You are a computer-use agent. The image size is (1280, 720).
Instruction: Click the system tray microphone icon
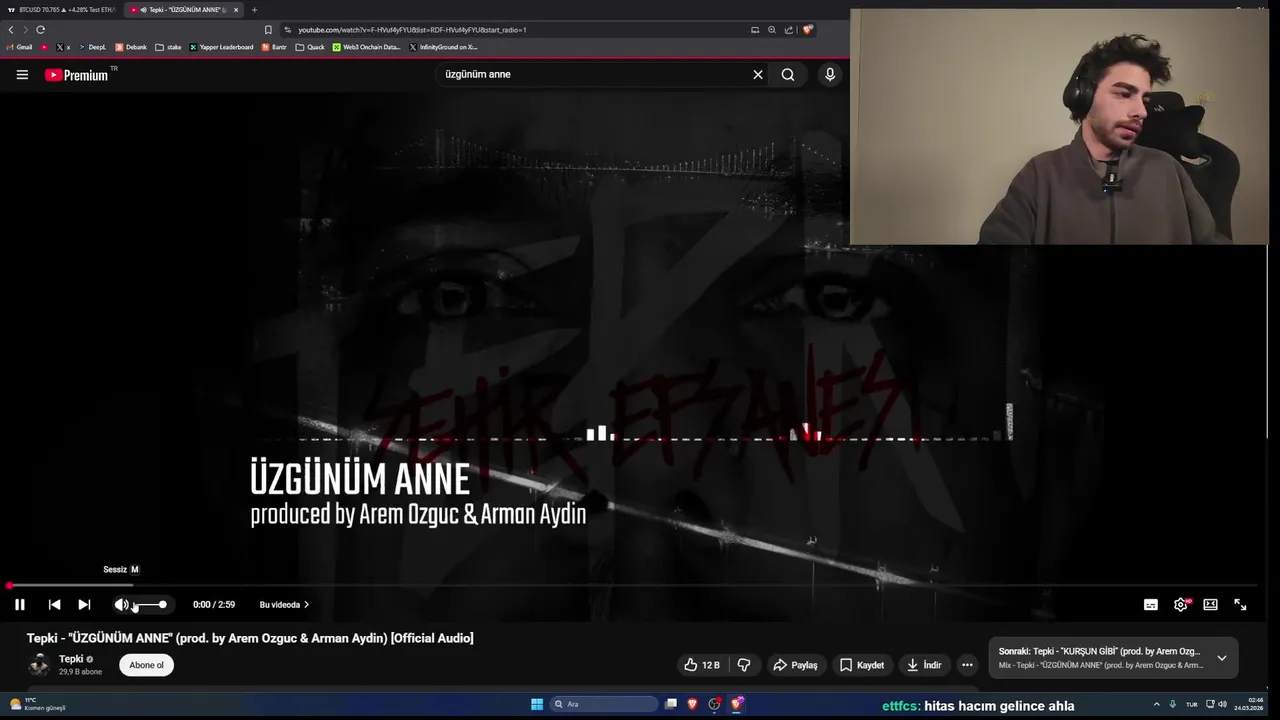click(x=1173, y=704)
